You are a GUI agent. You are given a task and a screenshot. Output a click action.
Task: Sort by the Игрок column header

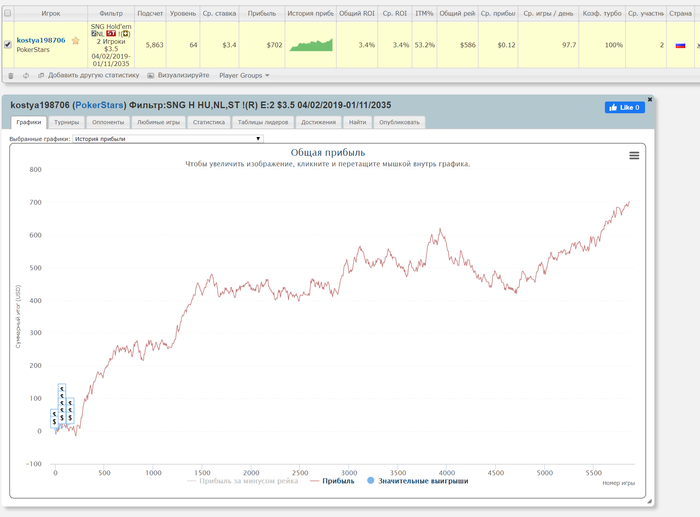[x=50, y=13]
